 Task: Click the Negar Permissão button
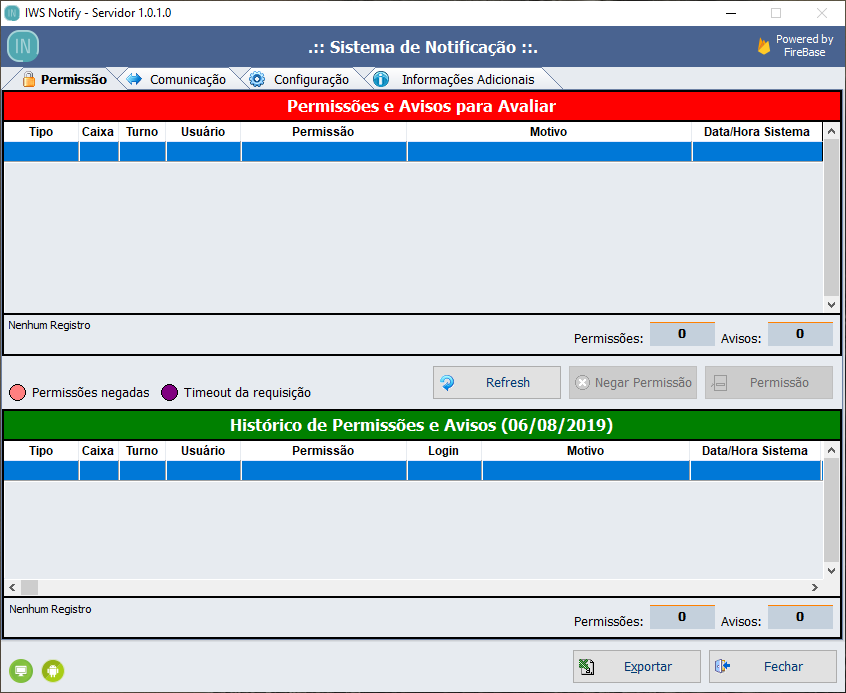point(633,382)
